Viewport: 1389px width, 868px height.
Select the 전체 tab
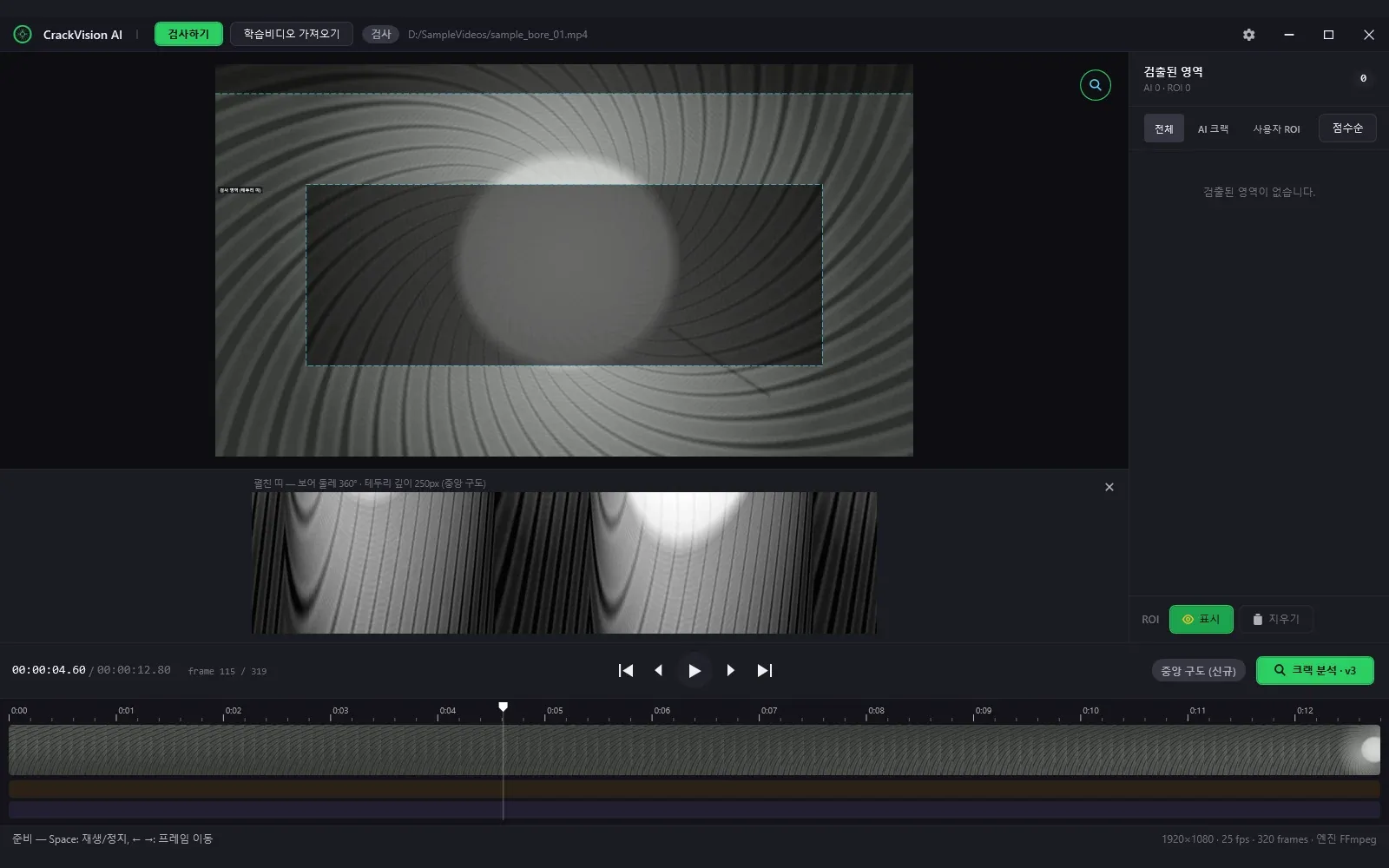[1163, 128]
